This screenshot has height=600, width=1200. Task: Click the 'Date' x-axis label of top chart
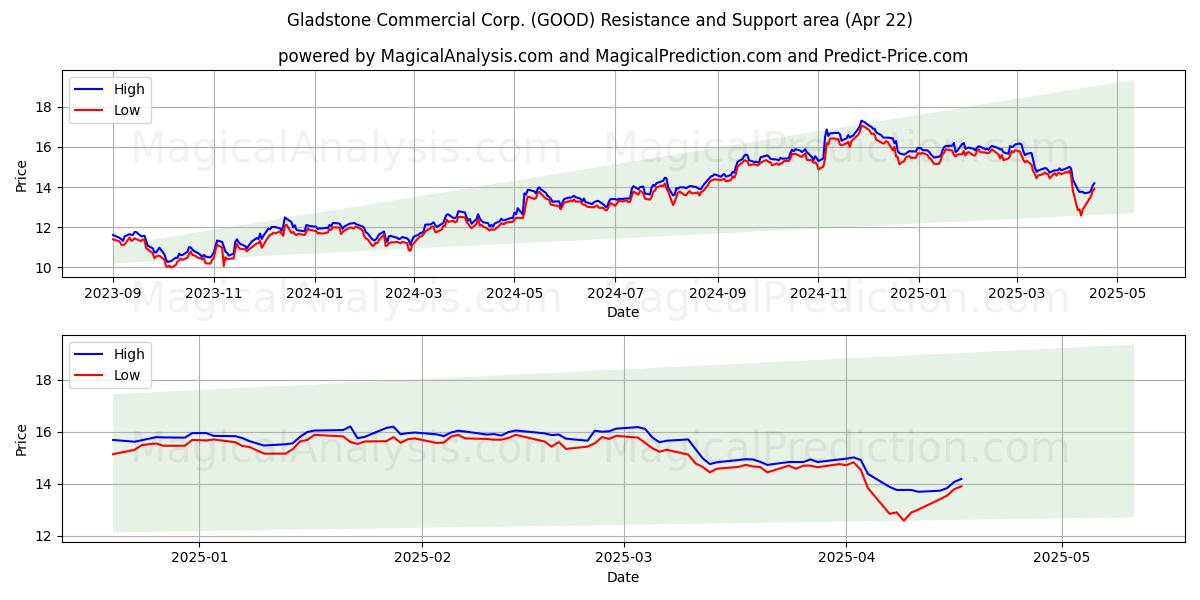coord(623,313)
